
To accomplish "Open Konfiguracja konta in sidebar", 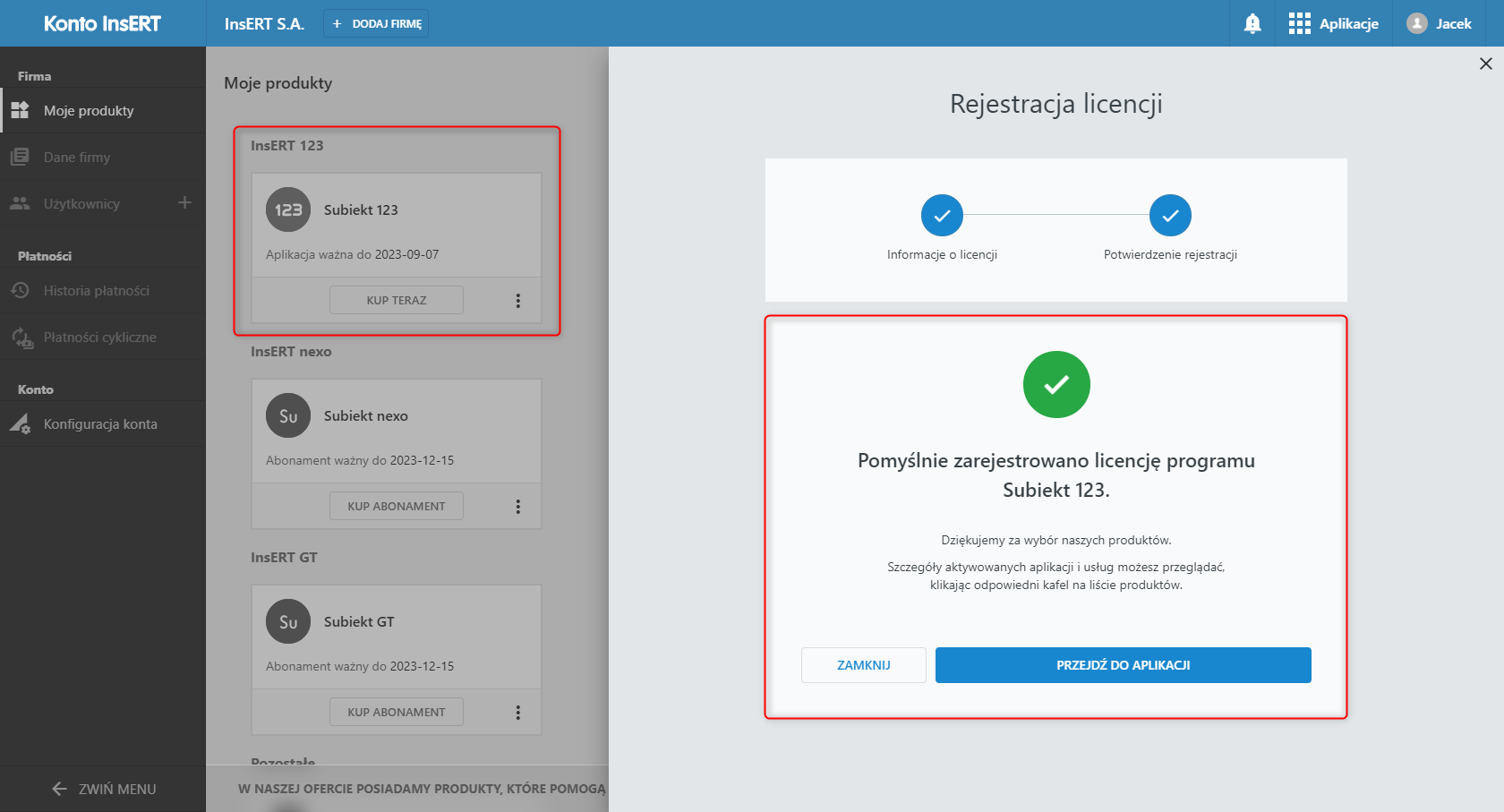I will pyautogui.click(x=103, y=423).
